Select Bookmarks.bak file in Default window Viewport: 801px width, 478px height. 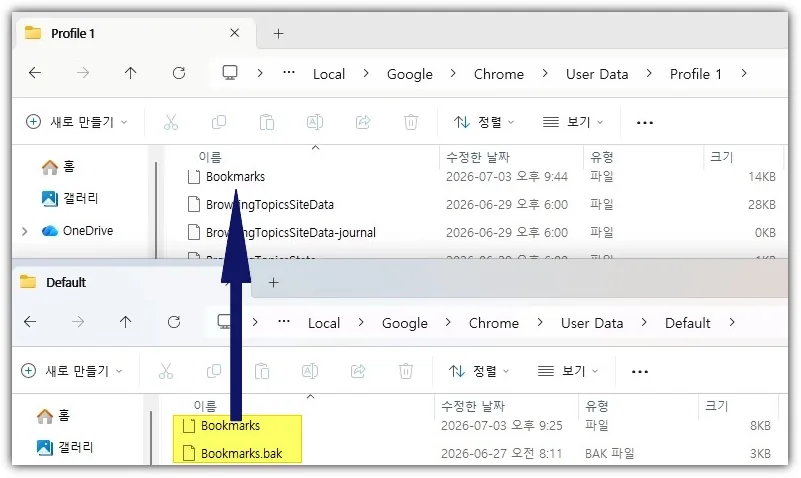coord(232,453)
